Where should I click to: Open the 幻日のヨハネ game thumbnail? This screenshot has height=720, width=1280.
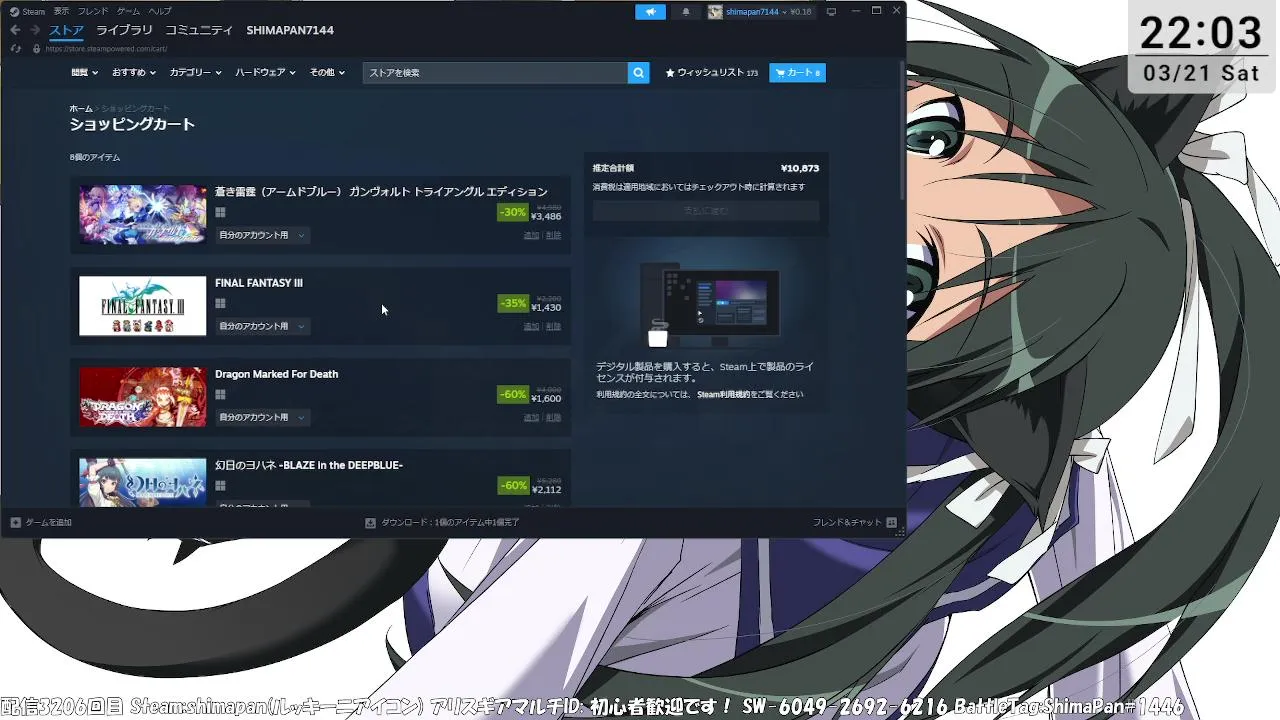point(143,482)
